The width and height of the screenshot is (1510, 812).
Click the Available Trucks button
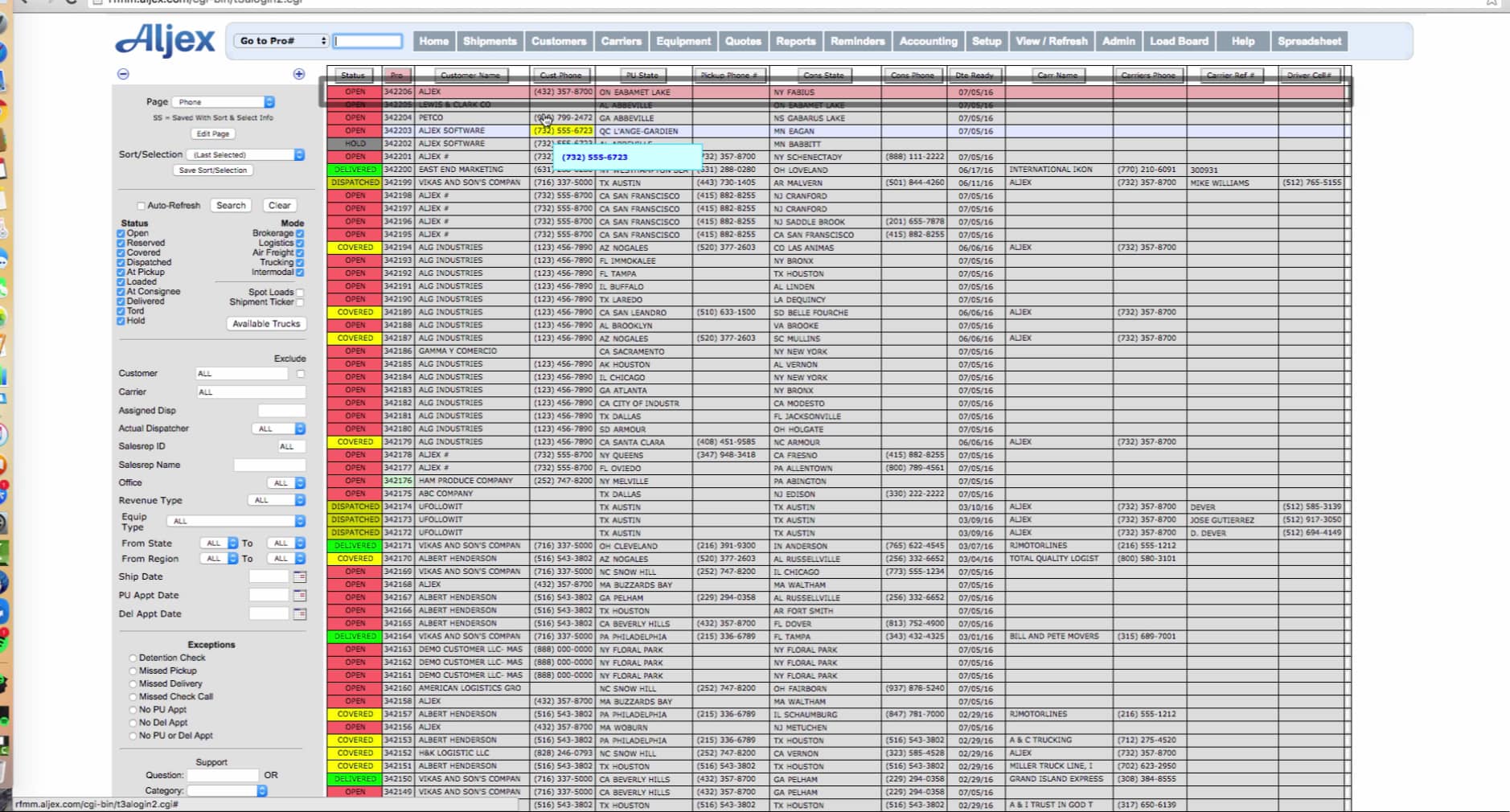point(266,323)
